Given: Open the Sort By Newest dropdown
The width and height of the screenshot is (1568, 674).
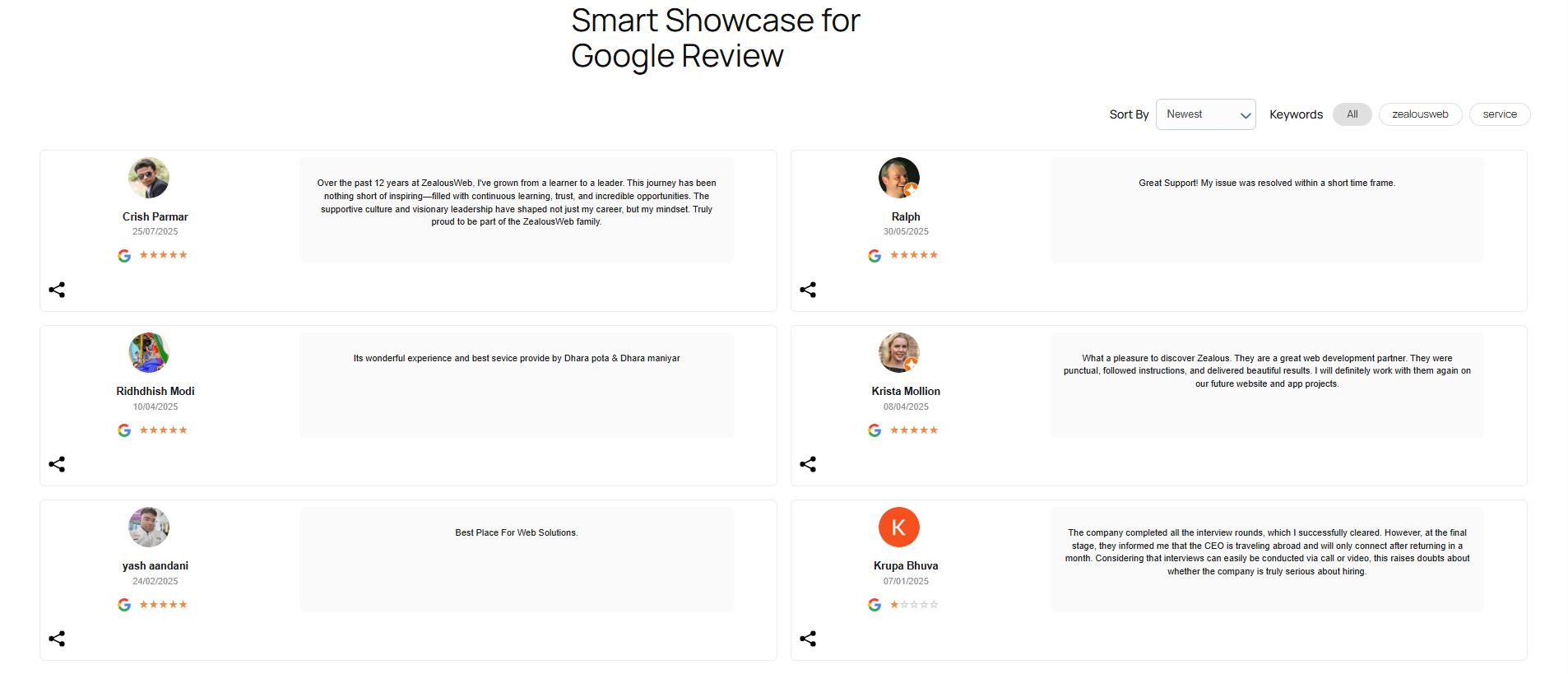Looking at the screenshot, I should click(x=1205, y=114).
